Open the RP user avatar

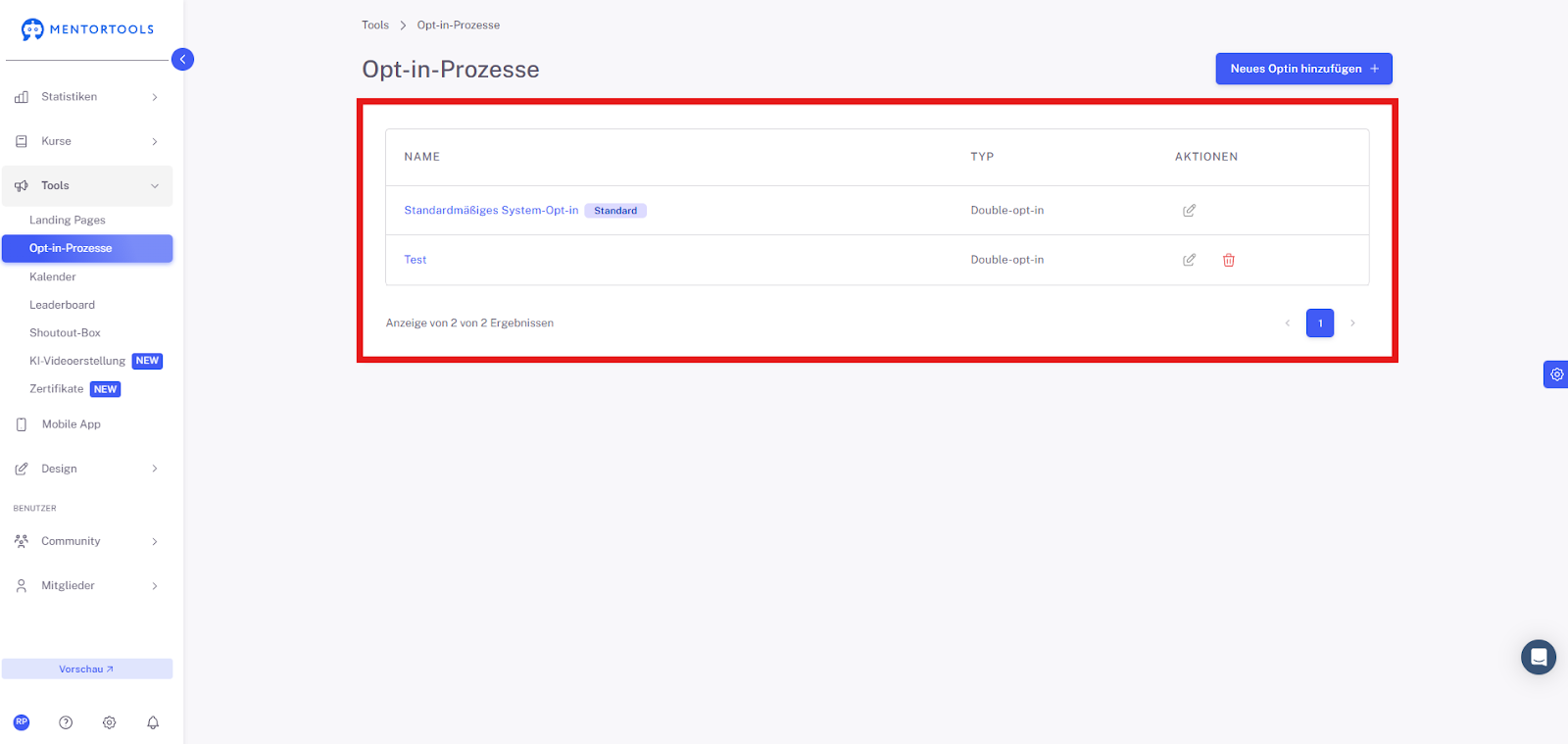(x=22, y=722)
